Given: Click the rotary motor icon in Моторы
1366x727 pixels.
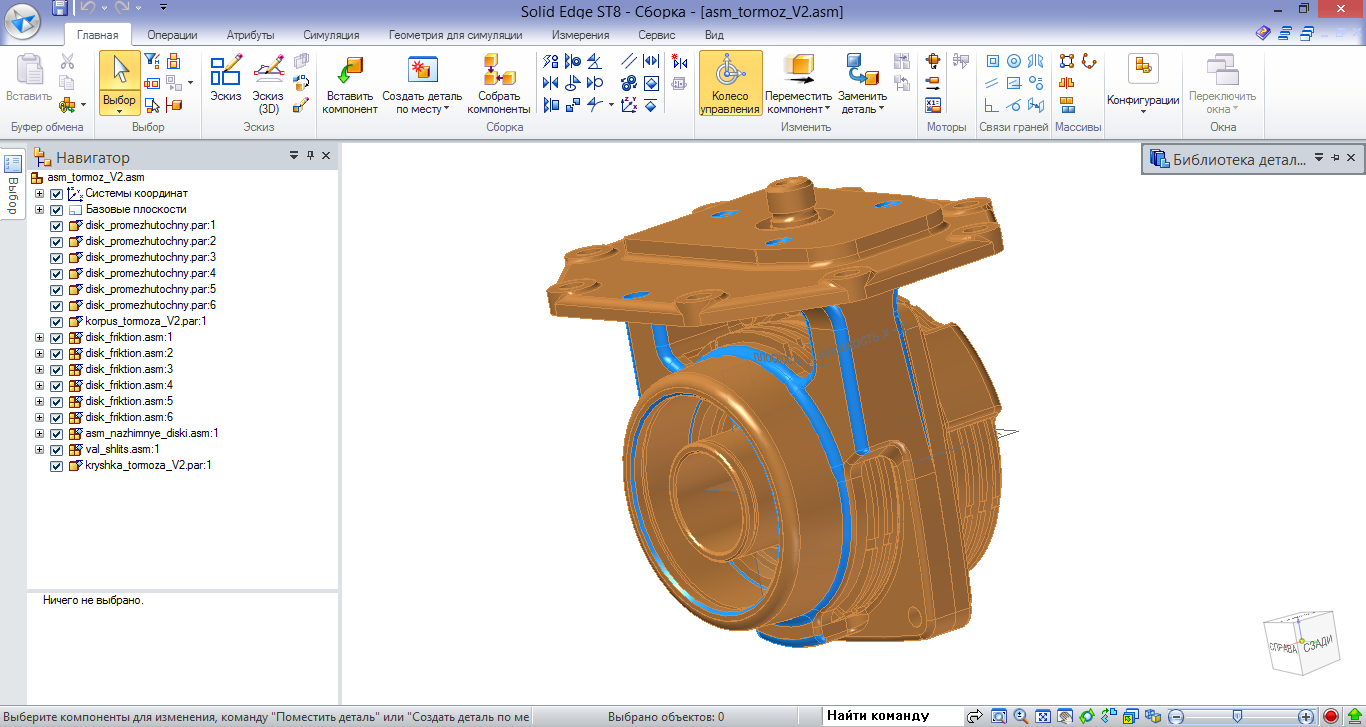Looking at the screenshot, I should pos(933,61).
